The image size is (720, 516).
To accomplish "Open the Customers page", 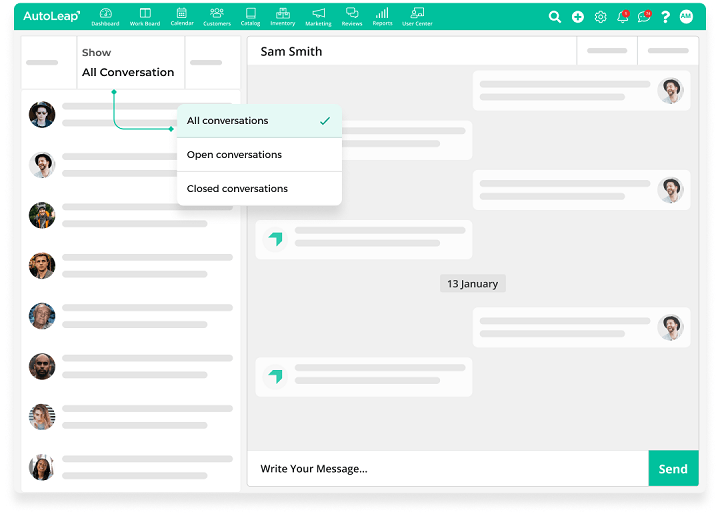I will coord(216,16).
